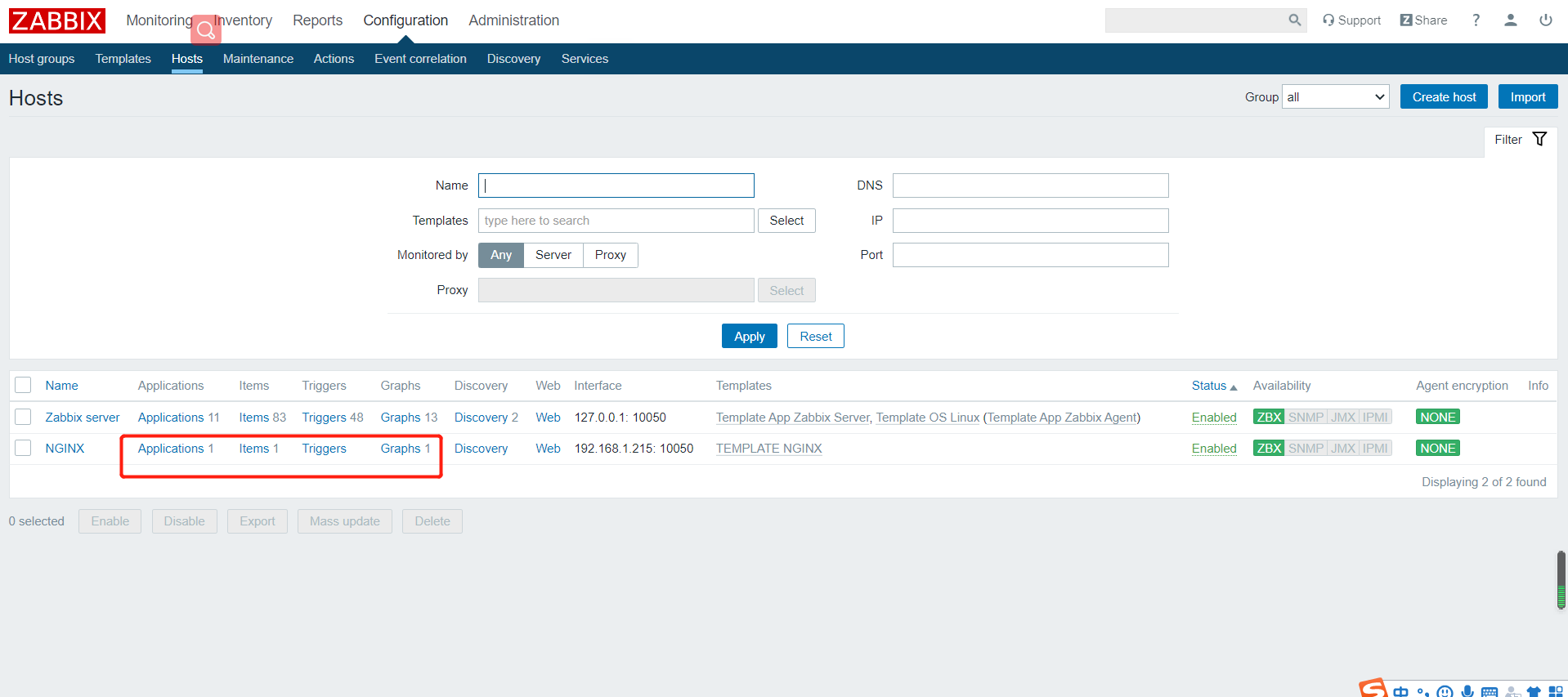Focus the IP filter input field
The image size is (1568, 697).
pos(1031,221)
